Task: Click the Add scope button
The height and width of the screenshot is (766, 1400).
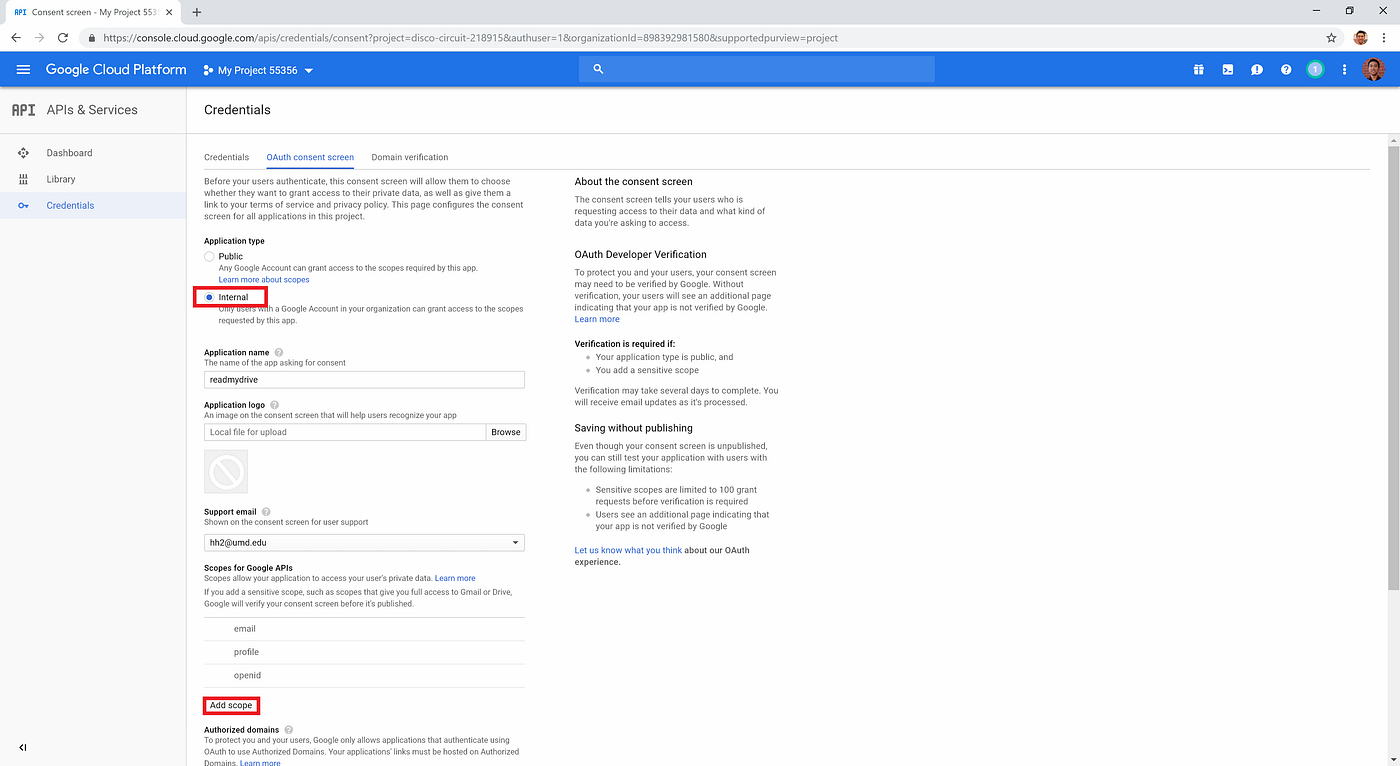Action: coord(231,705)
